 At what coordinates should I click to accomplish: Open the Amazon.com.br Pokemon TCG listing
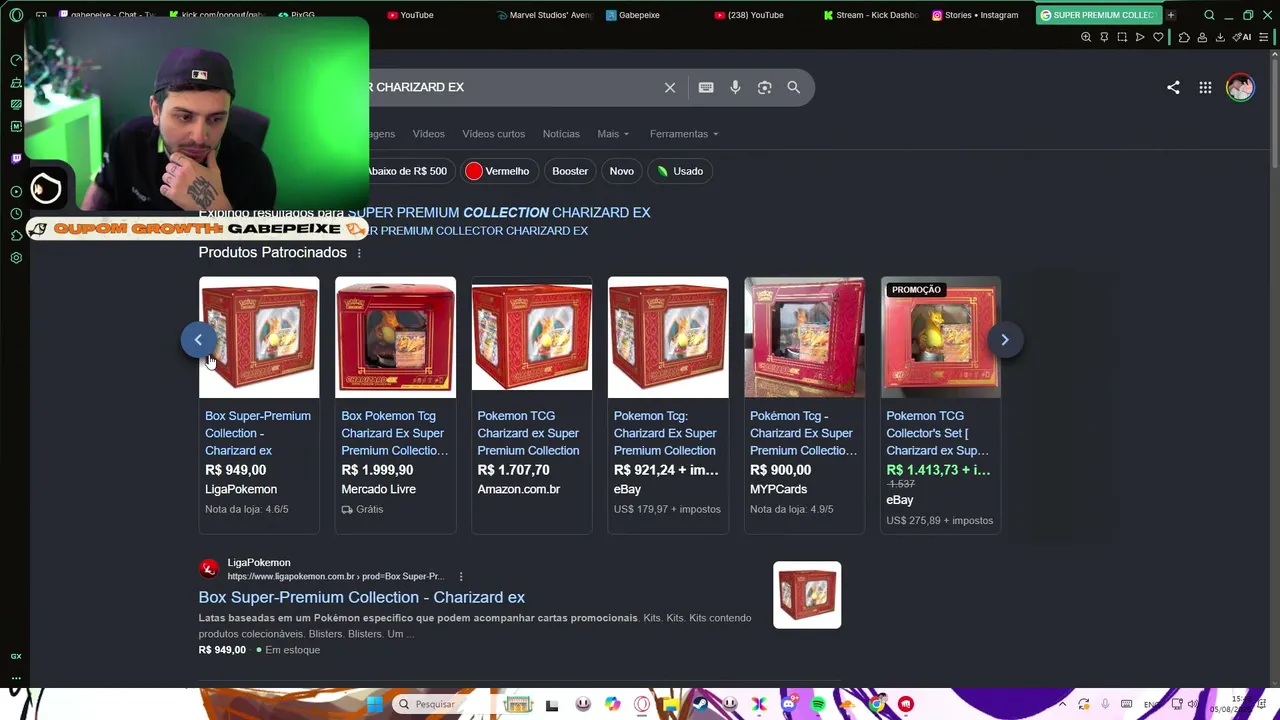pos(531,405)
